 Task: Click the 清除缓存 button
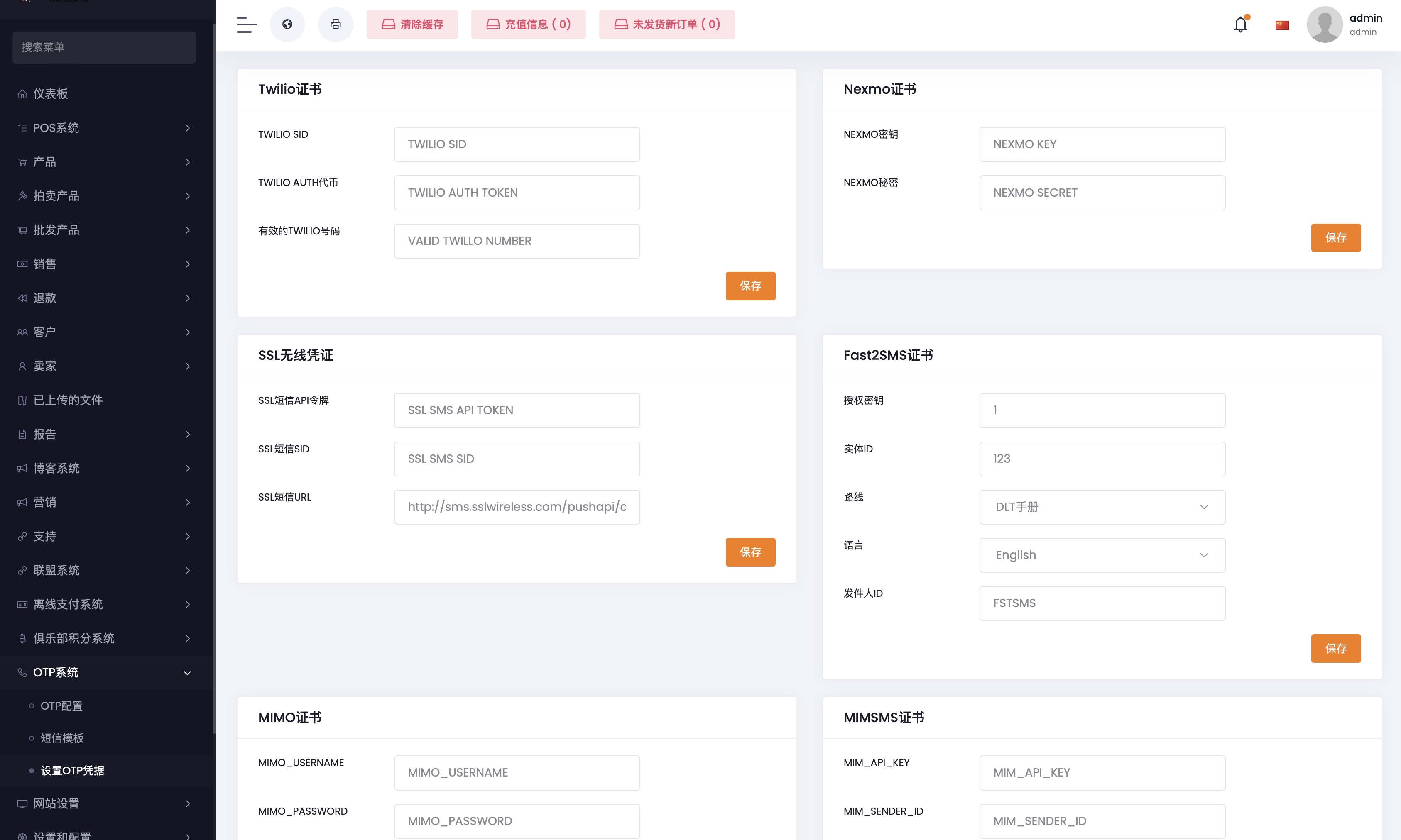point(411,24)
